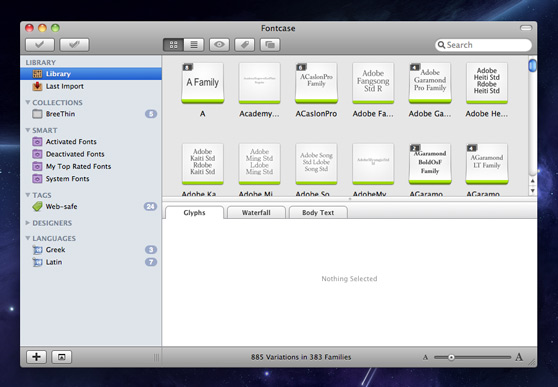The height and width of the screenshot is (387, 558).
Task: Select the Adobe Fangsong Std R thumbnail
Action: [x=373, y=83]
